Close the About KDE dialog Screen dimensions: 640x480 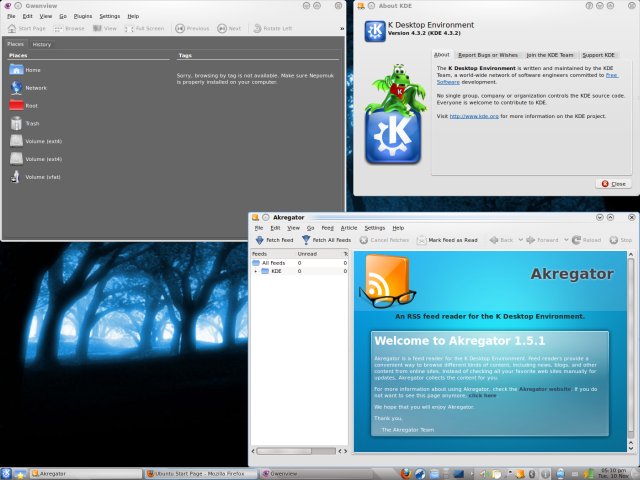click(x=612, y=184)
